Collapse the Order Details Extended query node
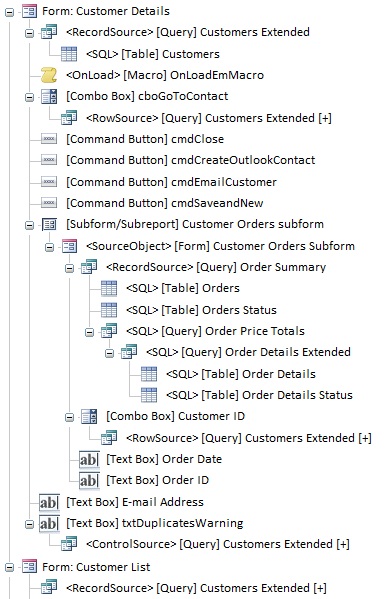Screen dimensions: 387x599 click(x=109, y=353)
